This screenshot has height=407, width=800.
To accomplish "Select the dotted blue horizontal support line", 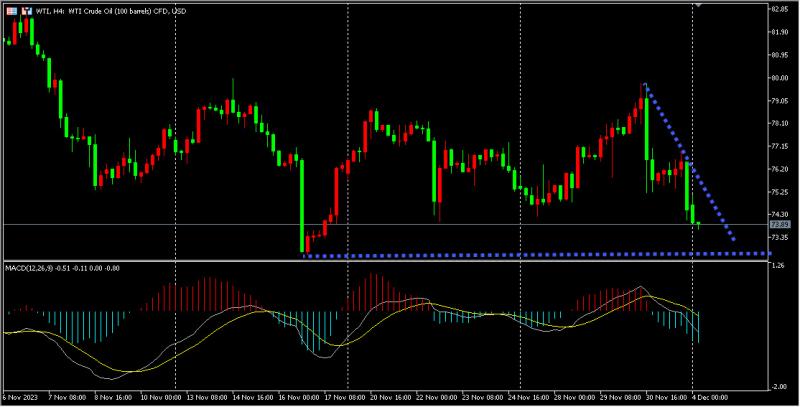I will coord(537,254).
